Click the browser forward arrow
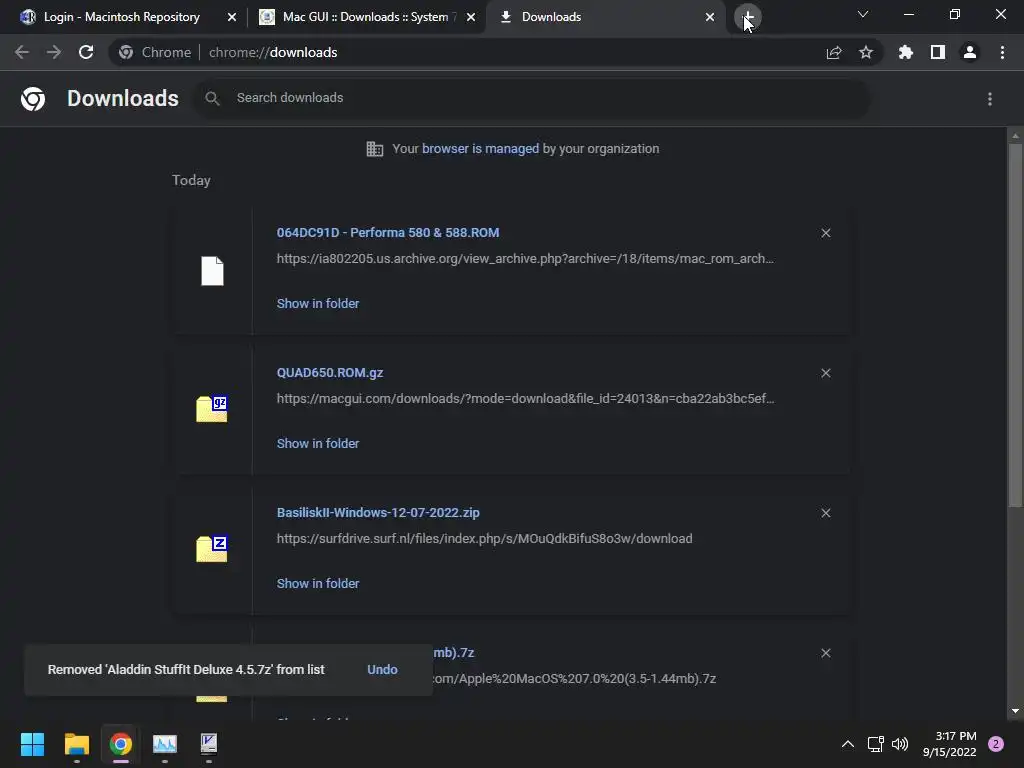Image resolution: width=1024 pixels, height=768 pixels. pos(54,52)
